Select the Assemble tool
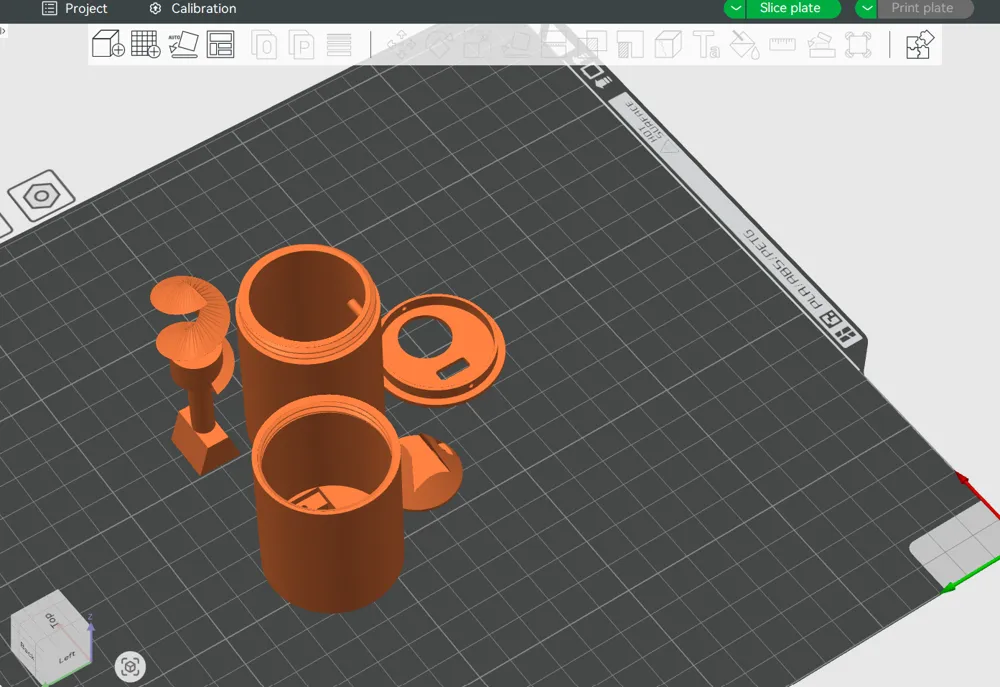Image resolution: width=1000 pixels, height=687 pixels. click(x=821, y=45)
